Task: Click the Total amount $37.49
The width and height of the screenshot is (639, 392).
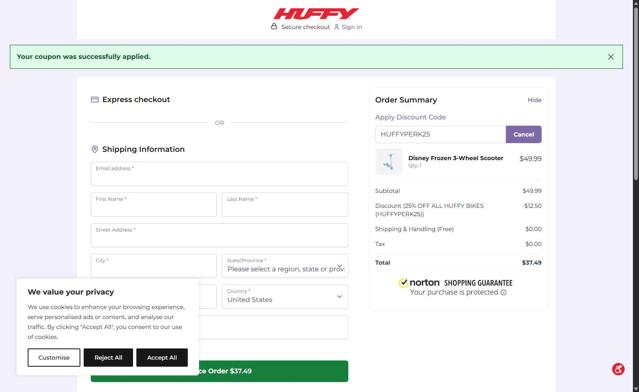Action: coord(531,263)
